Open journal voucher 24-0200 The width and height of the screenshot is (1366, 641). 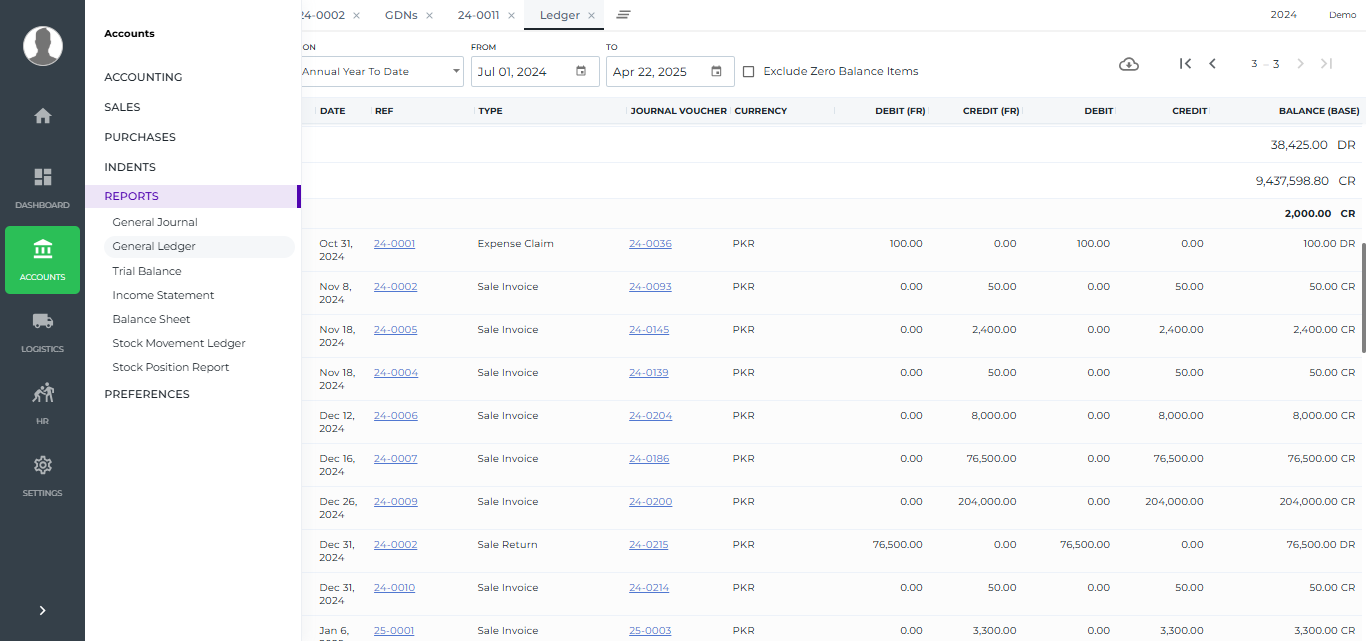pos(650,502)
